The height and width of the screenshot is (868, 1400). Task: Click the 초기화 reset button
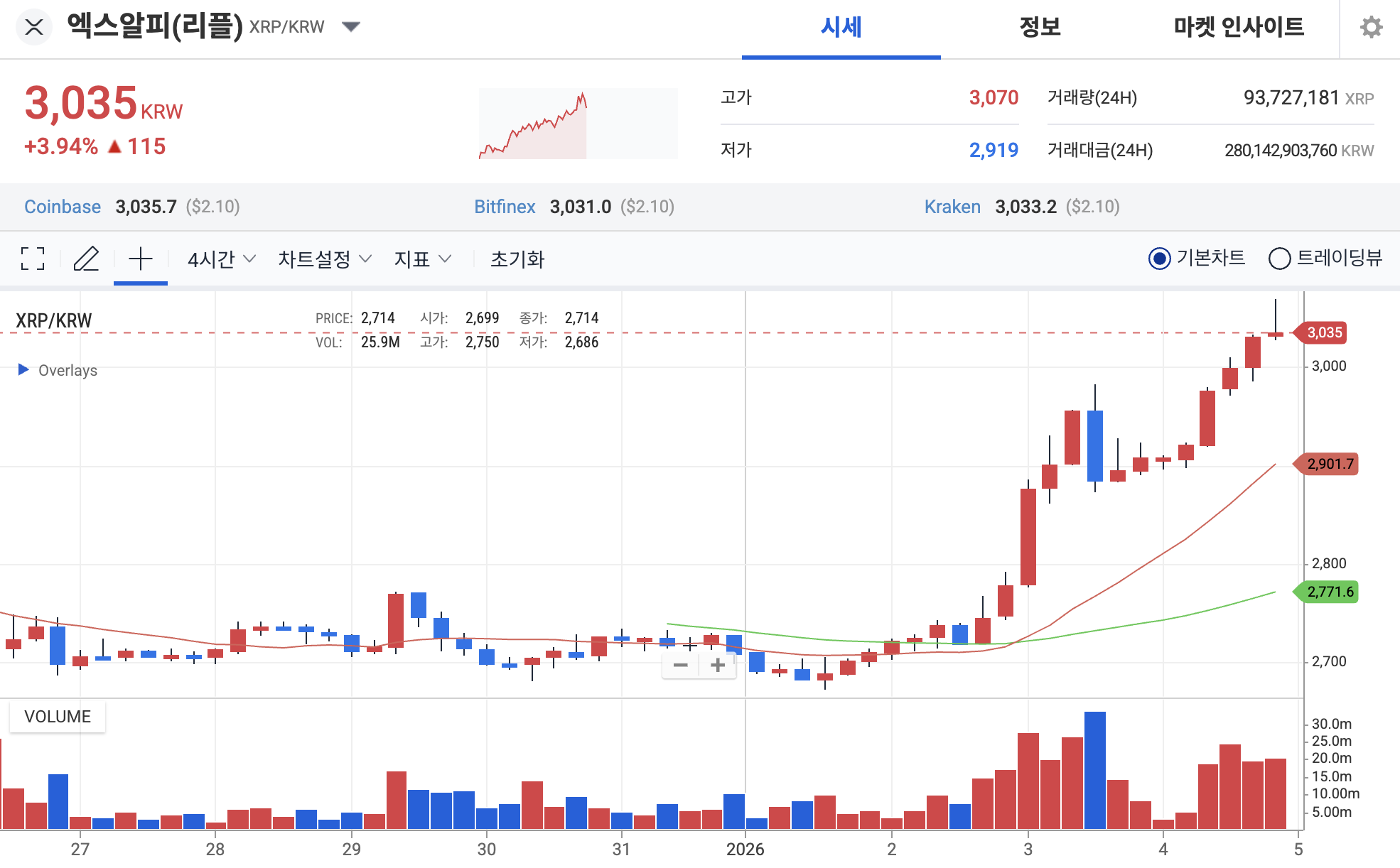(519, 259)
